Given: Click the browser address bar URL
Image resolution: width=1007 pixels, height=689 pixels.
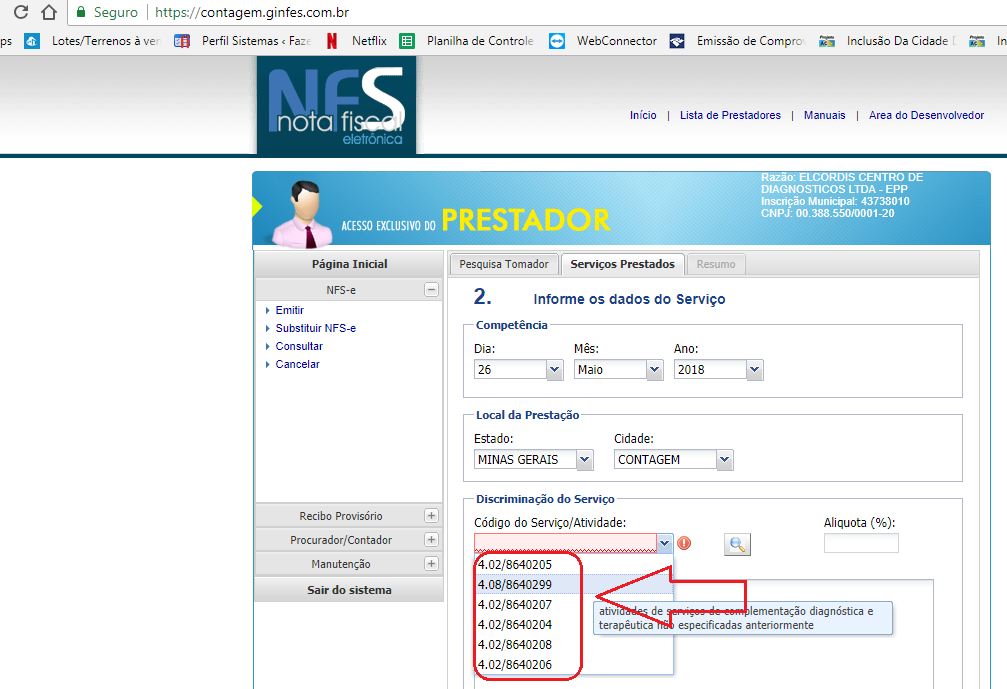Looking at the screenshot, I should (x=252, y=12).
